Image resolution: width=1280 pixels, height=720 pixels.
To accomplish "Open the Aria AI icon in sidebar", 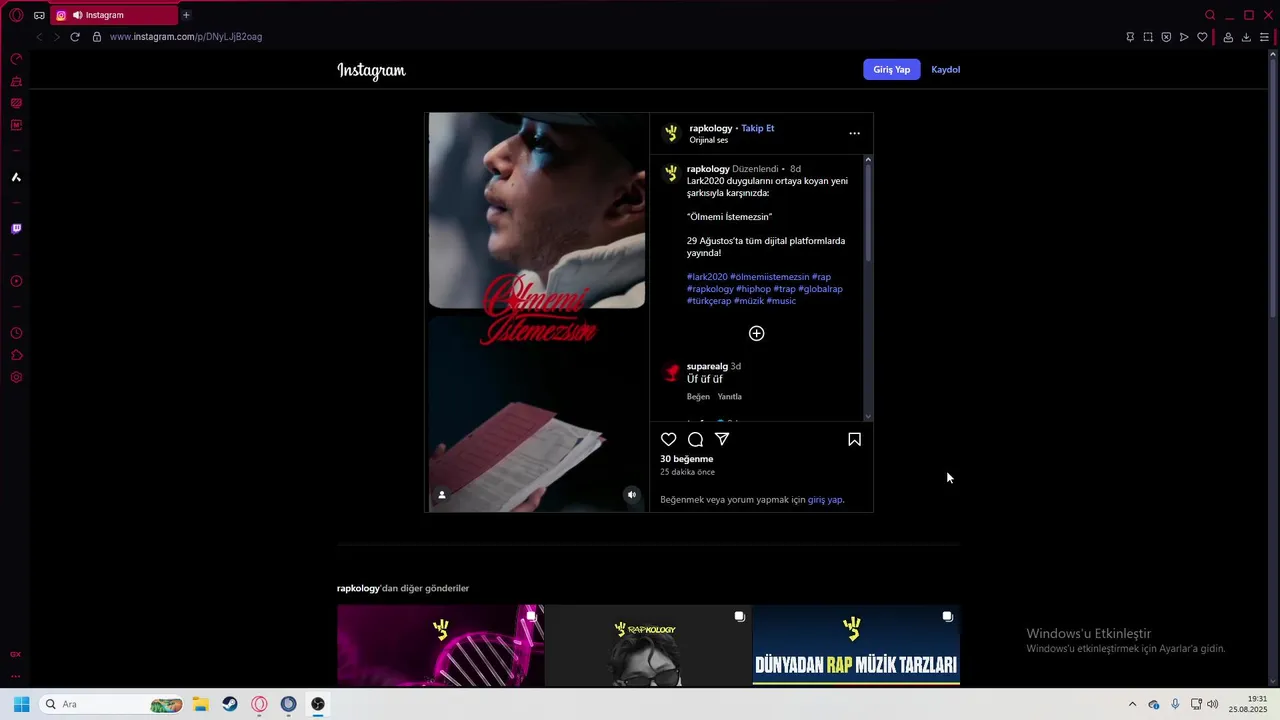I will click(x=16, y=177).
